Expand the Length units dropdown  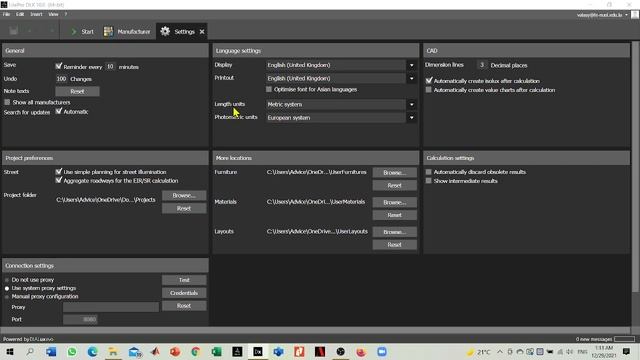[411, 104]
